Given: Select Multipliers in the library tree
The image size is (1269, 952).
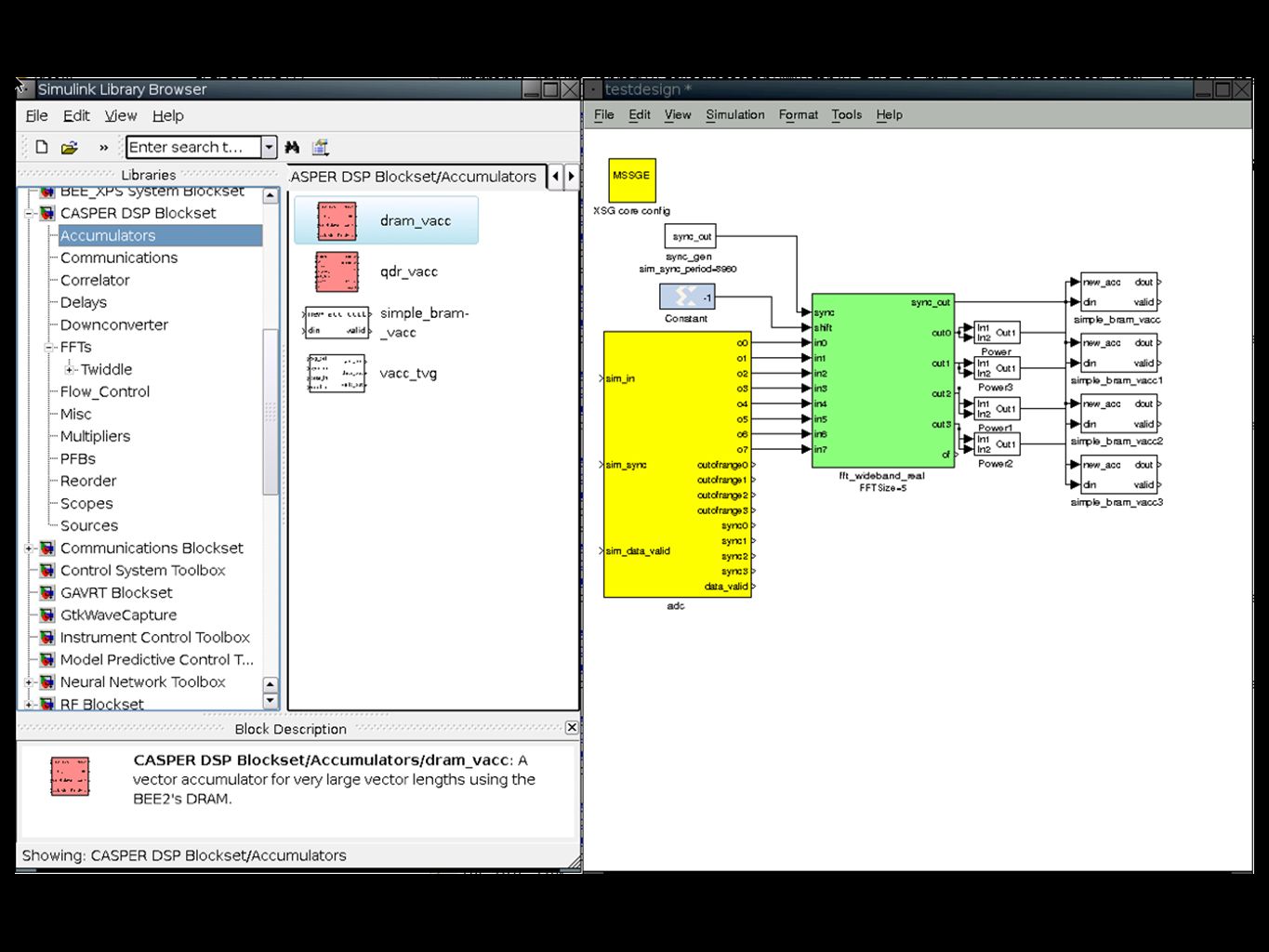Looking at the screenshot, I should pos(95,436).
